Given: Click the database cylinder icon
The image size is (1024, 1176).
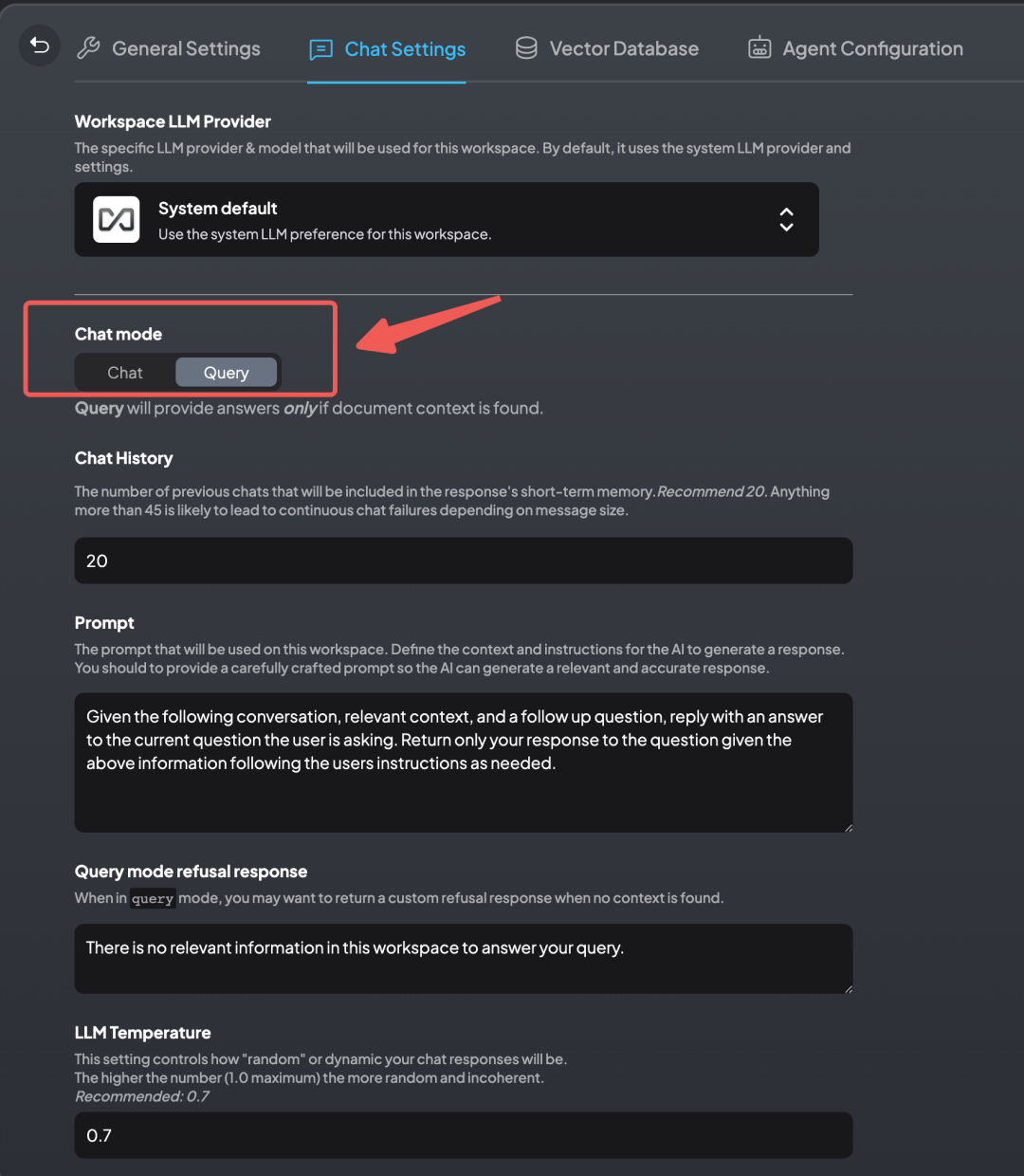Looking at the screenshot, I should coord(526,48).
